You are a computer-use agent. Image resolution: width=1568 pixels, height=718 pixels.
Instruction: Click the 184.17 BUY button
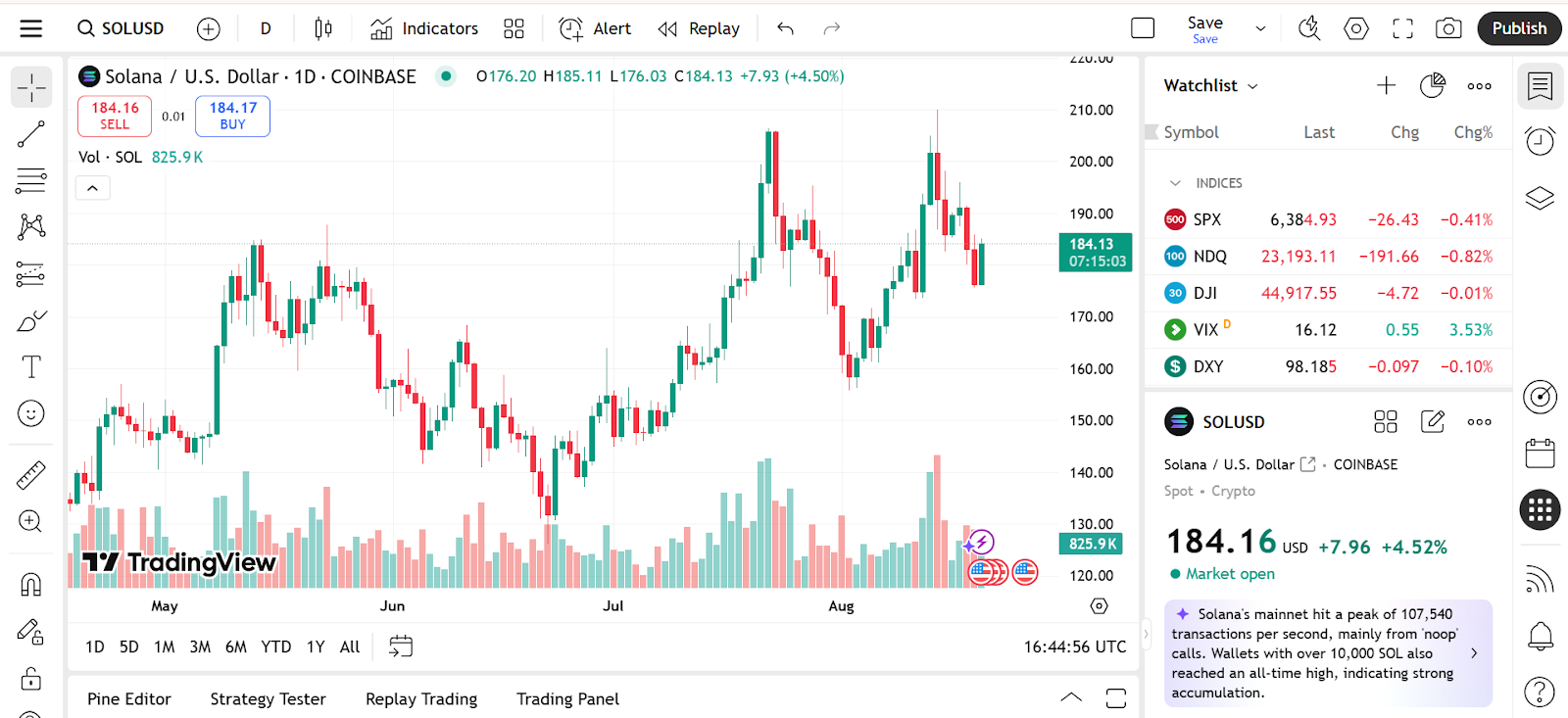[232, 116]
